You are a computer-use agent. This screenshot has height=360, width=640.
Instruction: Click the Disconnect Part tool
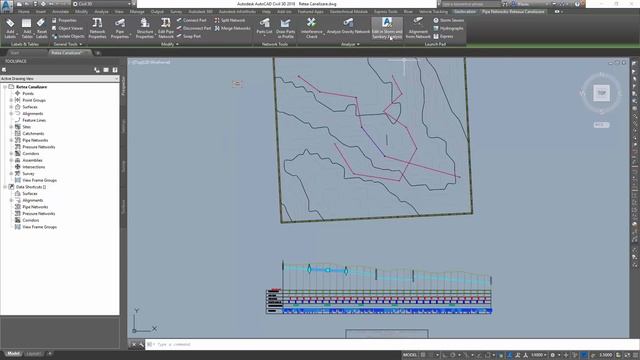point(194,28)
